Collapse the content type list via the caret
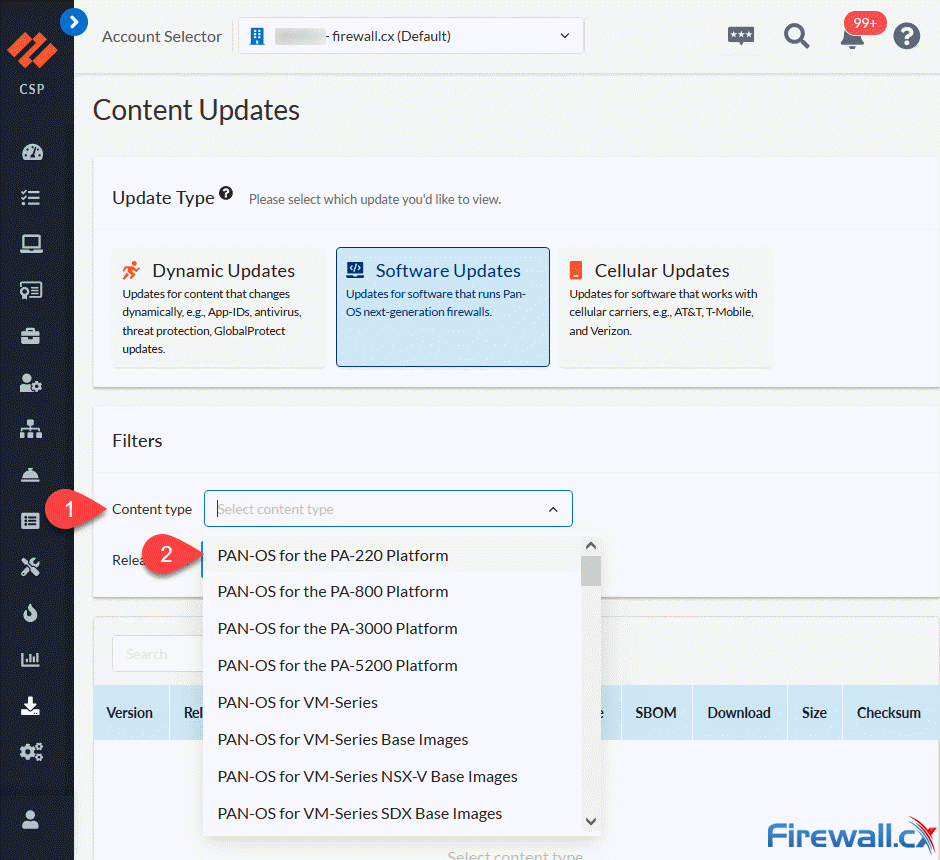The width and height of the screenshot is (940, 860). click(553, 509)
